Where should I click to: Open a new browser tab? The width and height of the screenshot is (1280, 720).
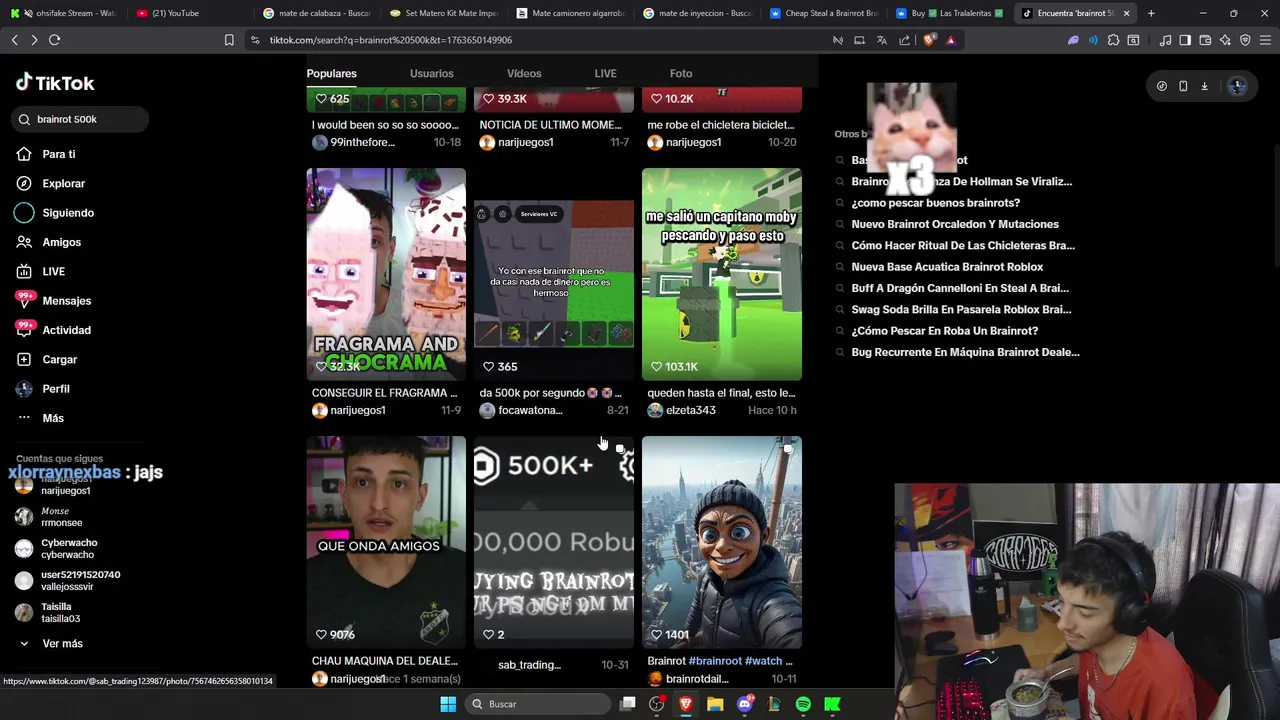click(x=1151, y=13)
